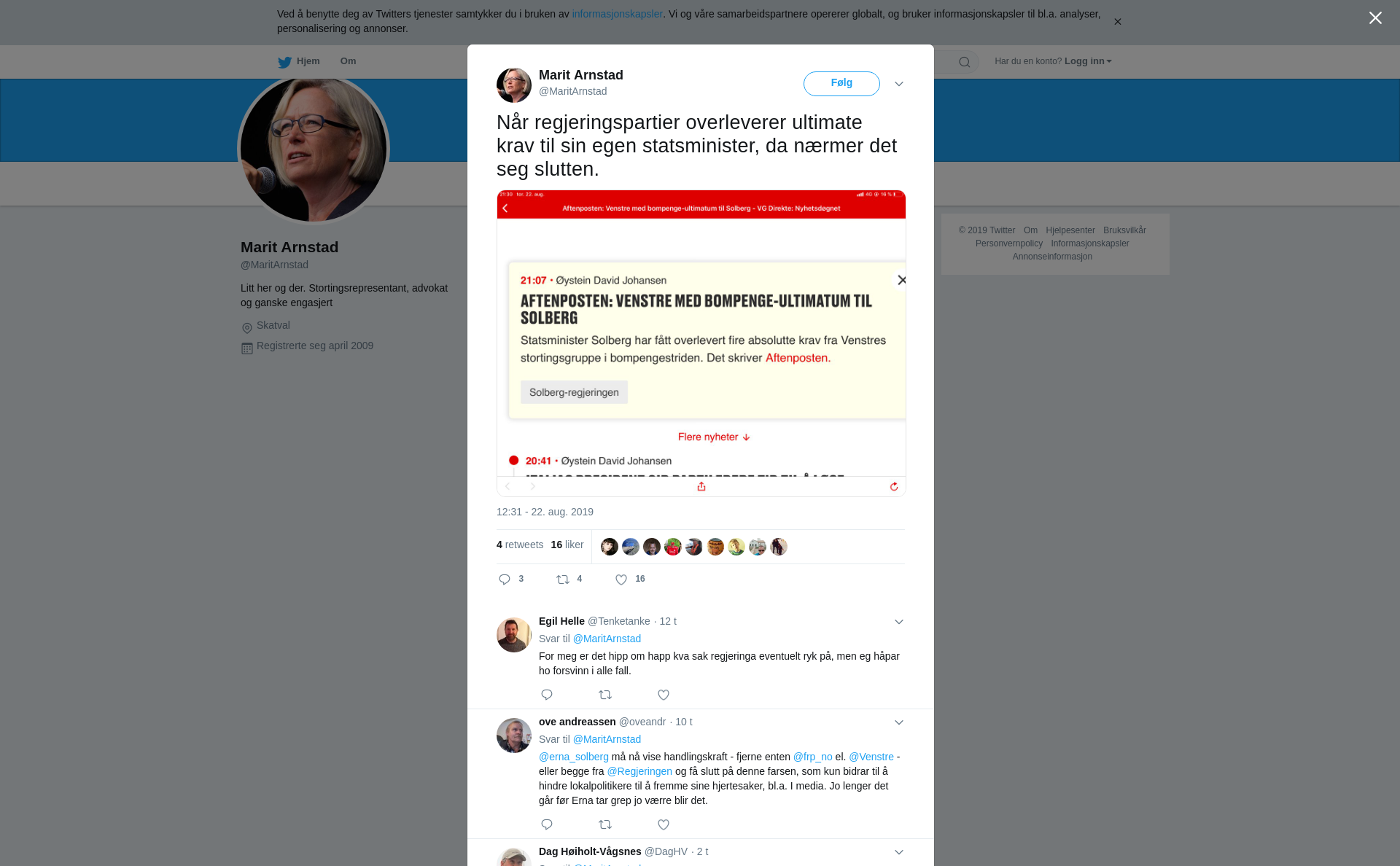The image size is (1400, 866).
Task: Retweet Egil Helle's reply
Action: [x=605, y=695]
